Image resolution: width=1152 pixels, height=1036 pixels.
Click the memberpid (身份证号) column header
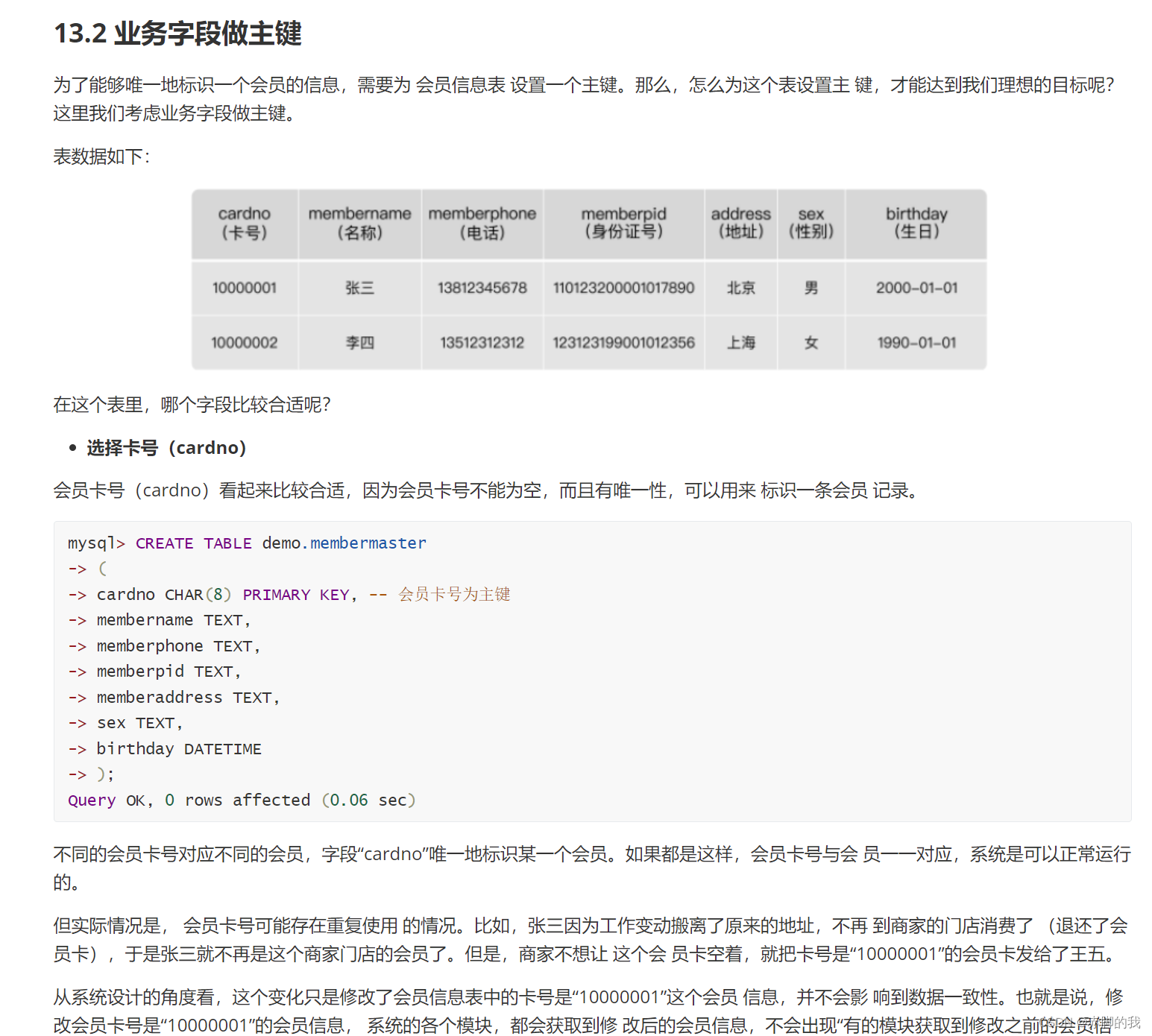[x=624, y=223]
